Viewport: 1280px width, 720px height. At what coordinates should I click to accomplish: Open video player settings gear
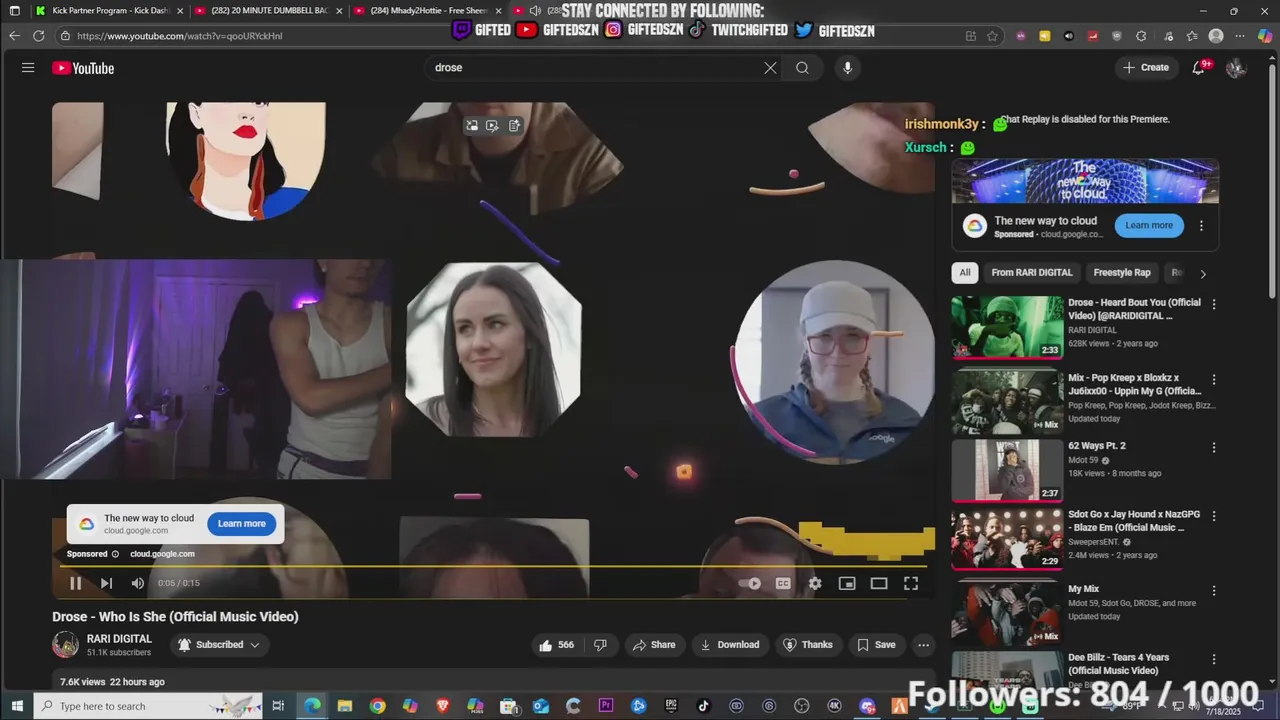[x=815, y=584]
